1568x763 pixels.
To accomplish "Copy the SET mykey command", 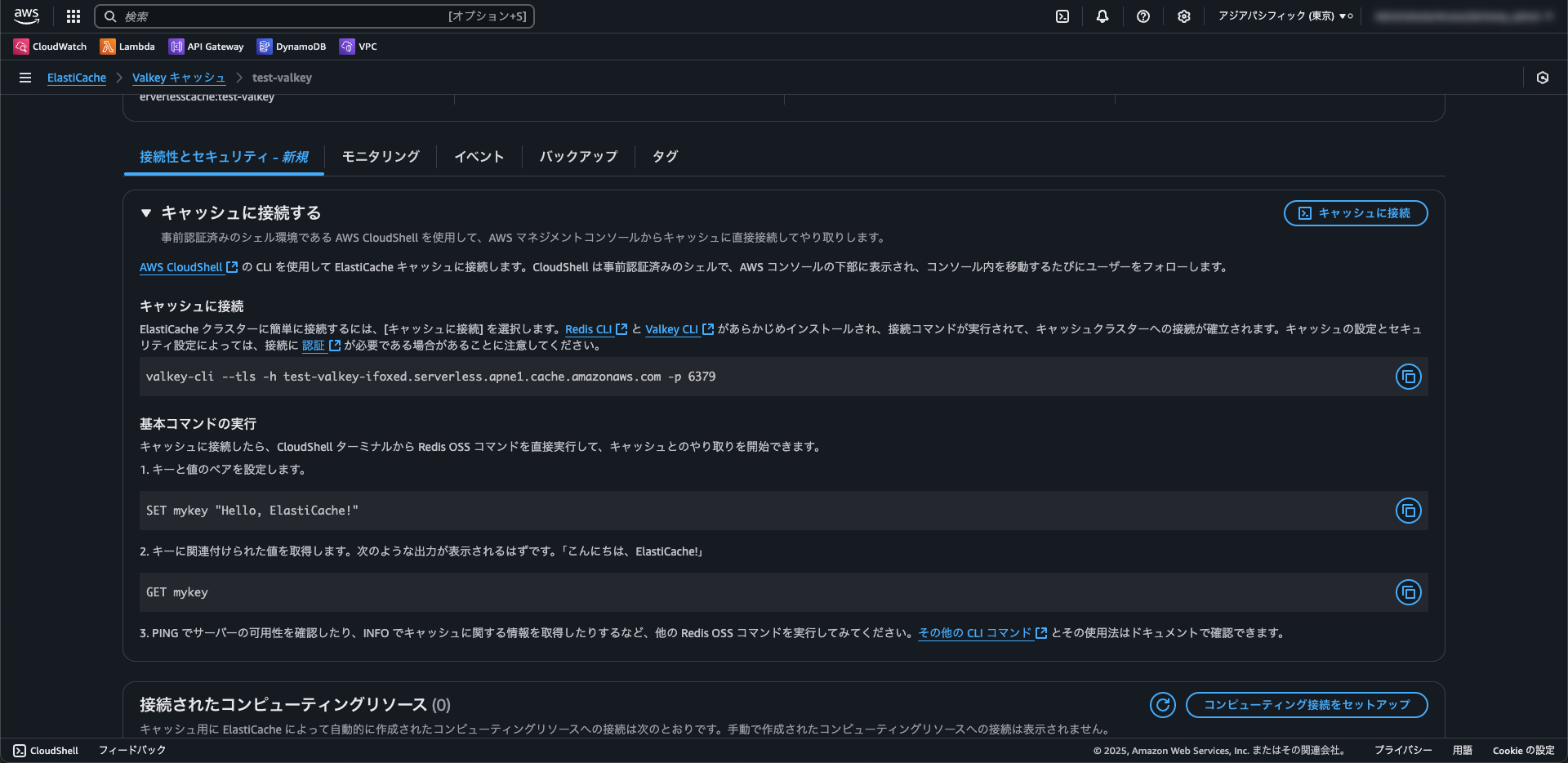I will coord(1408,511).
